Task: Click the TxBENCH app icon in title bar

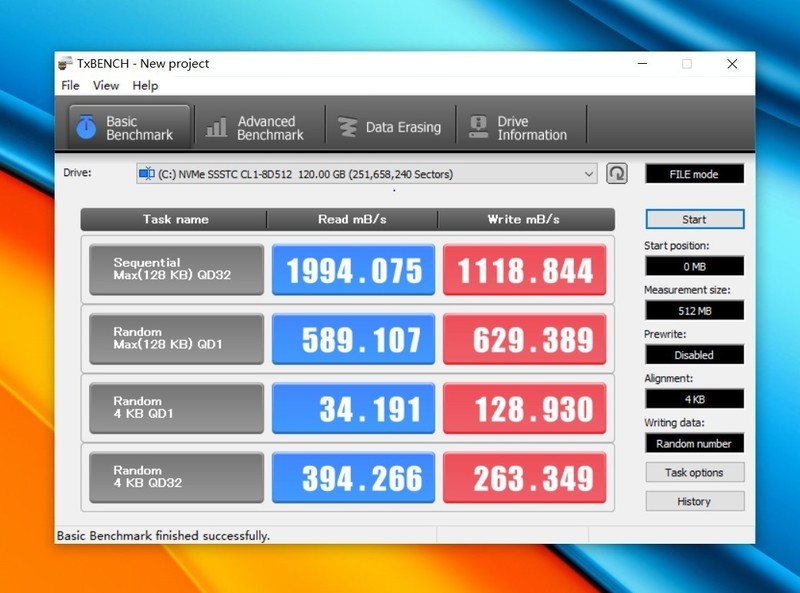Action: [65, 63]
